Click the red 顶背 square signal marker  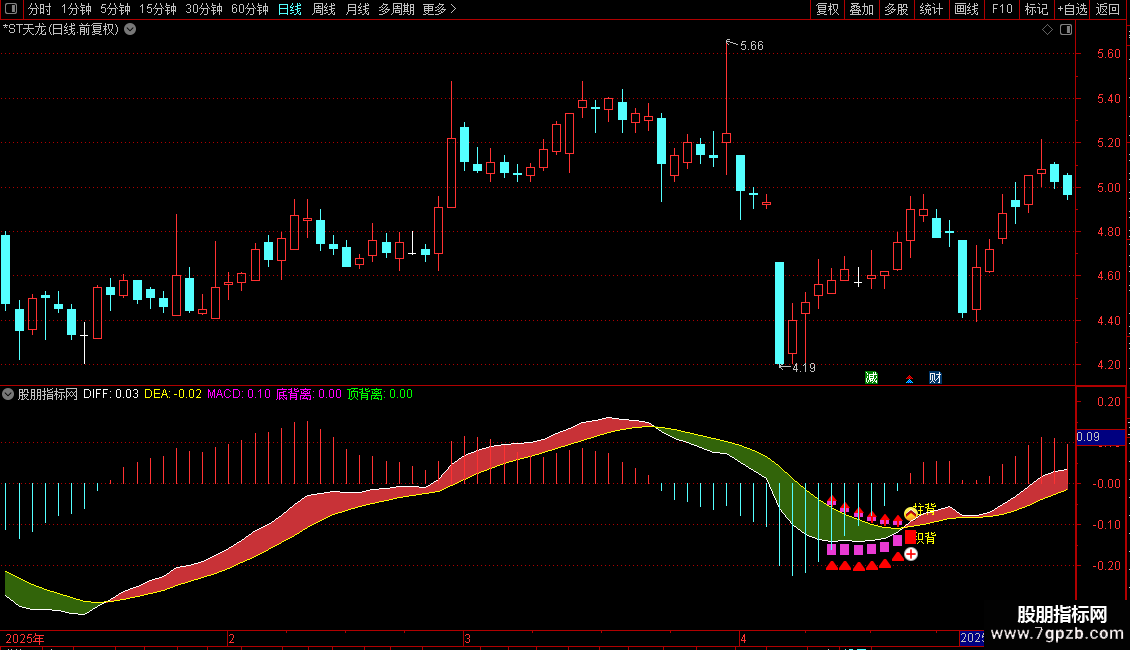tap(911, 537)
